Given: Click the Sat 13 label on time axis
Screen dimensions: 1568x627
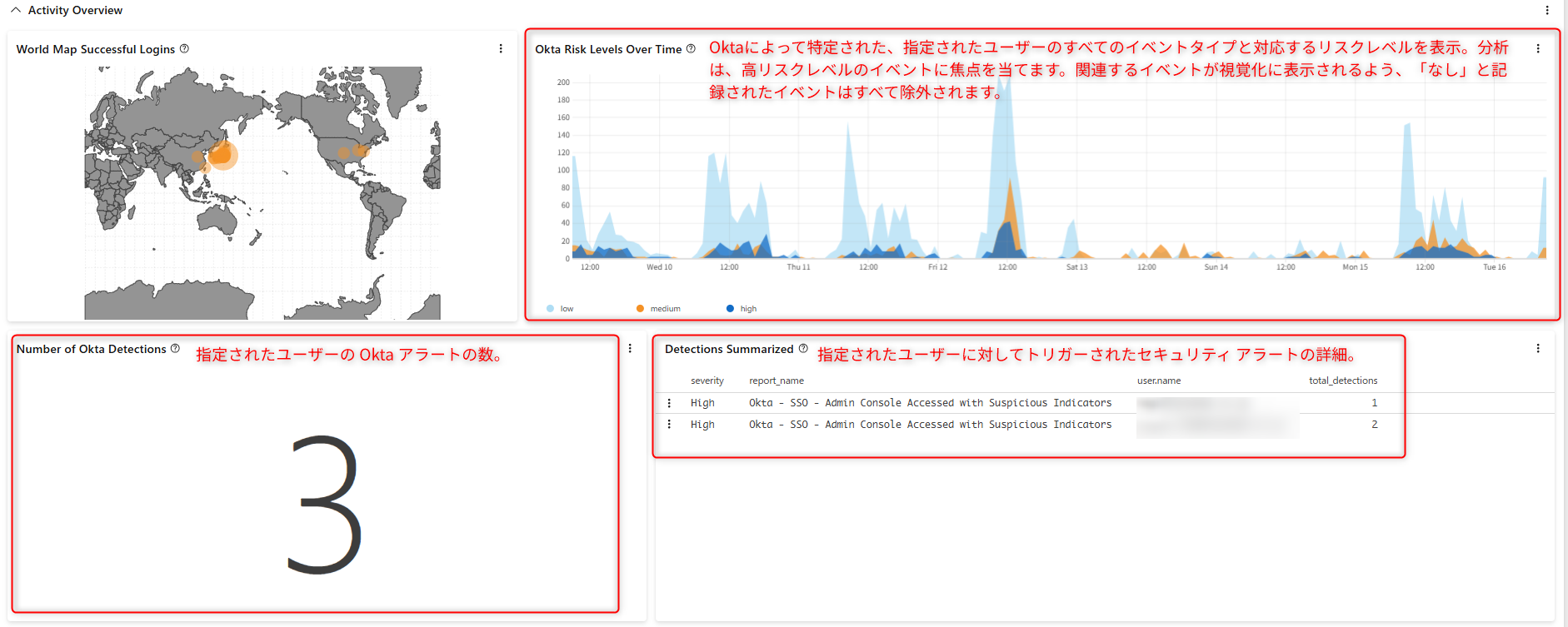Looking at the screenshot, I should 1076,267.
